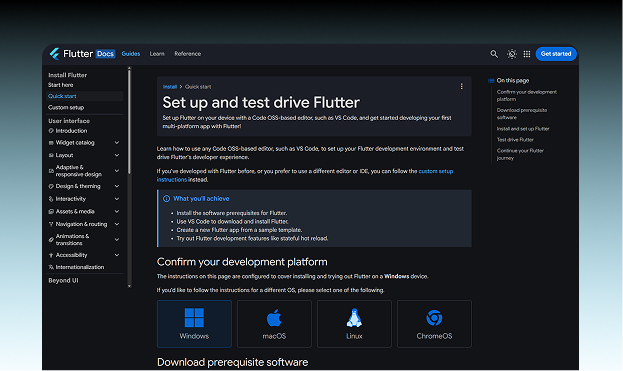Click the sidebar scroll down arrow
Viewport: 623px width, 371px height.
(129, 286)
